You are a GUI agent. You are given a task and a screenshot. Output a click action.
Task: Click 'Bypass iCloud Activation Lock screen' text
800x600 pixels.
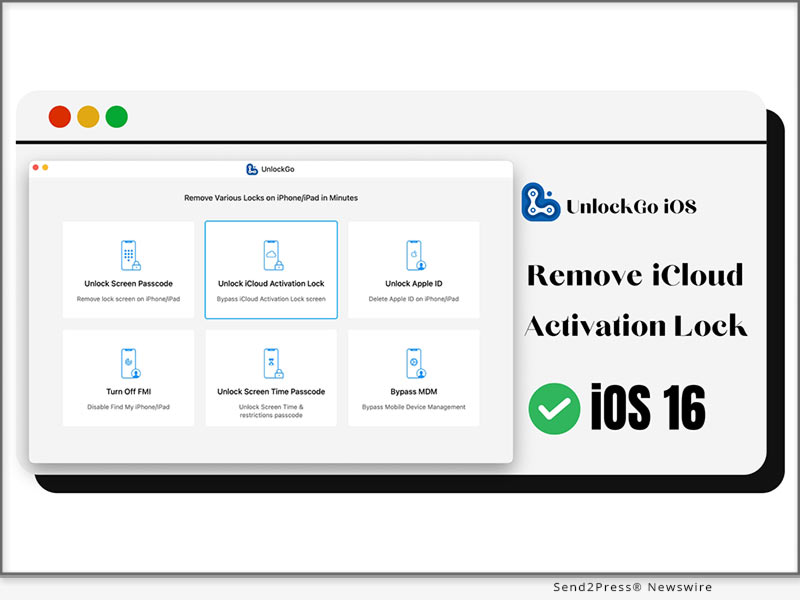[x=271, y=299]
